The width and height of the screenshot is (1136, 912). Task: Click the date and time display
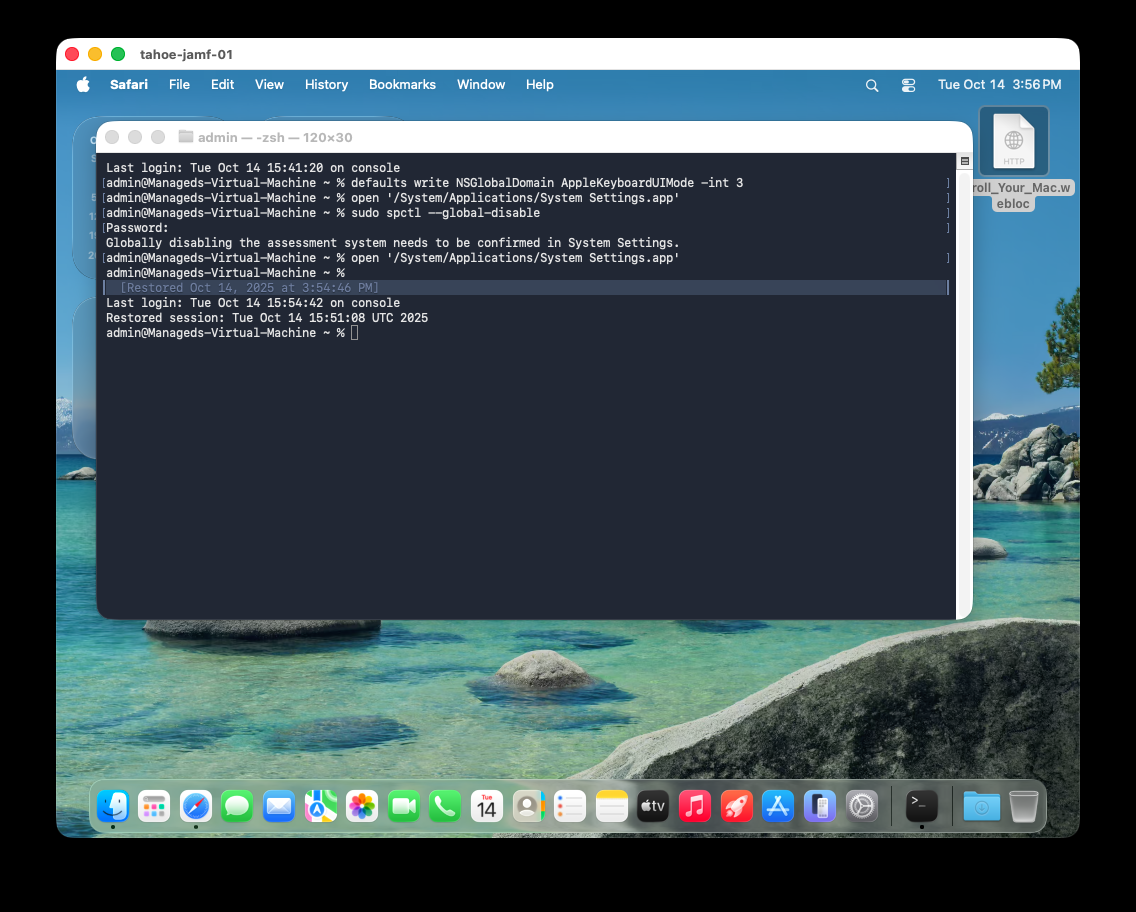point(999,85)
